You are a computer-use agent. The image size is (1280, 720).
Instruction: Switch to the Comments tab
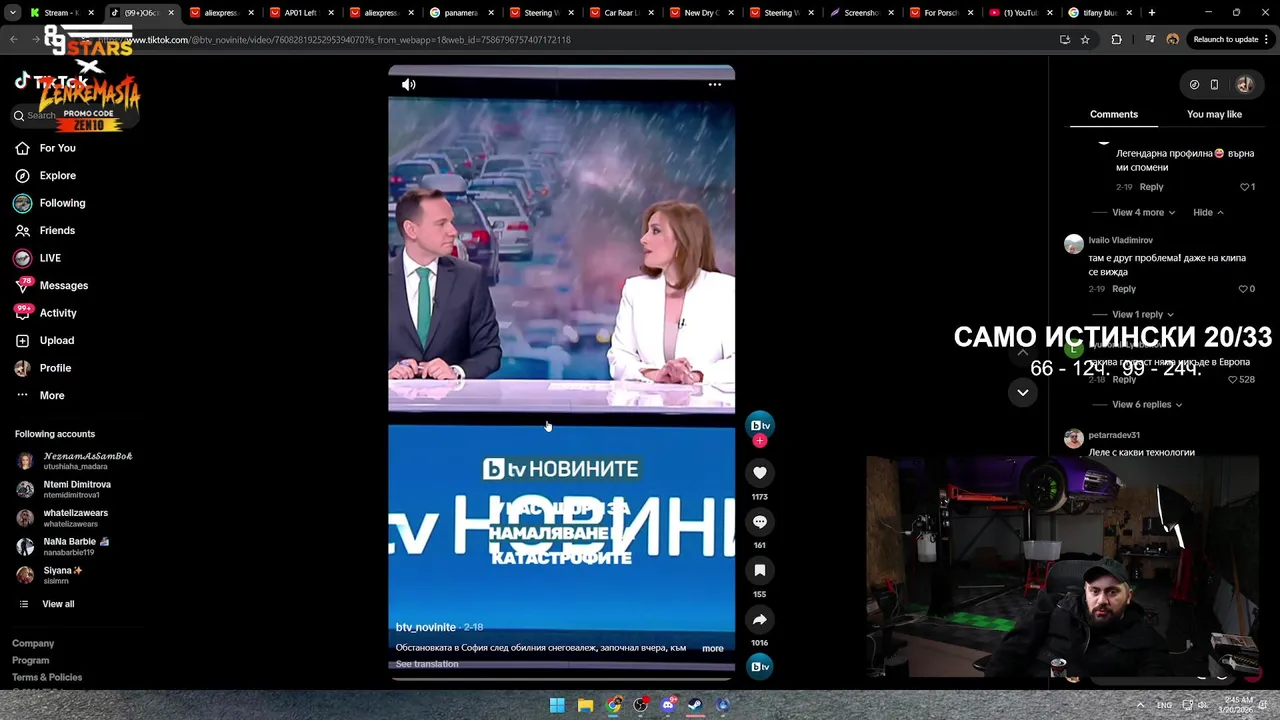coord(1113,115)
